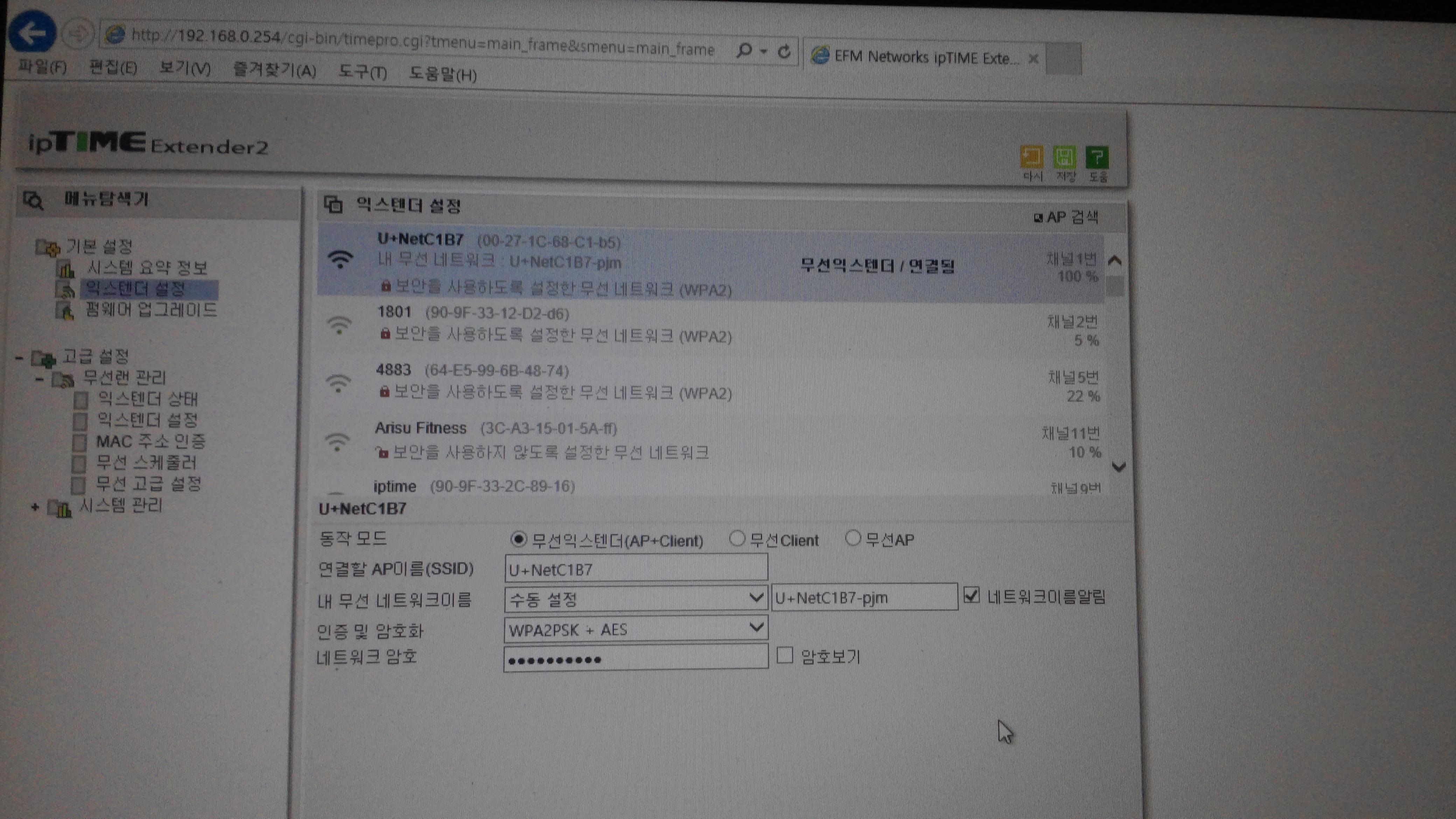Click the browser Forward arrow button

pyautogui.click(x=77, y=35)
